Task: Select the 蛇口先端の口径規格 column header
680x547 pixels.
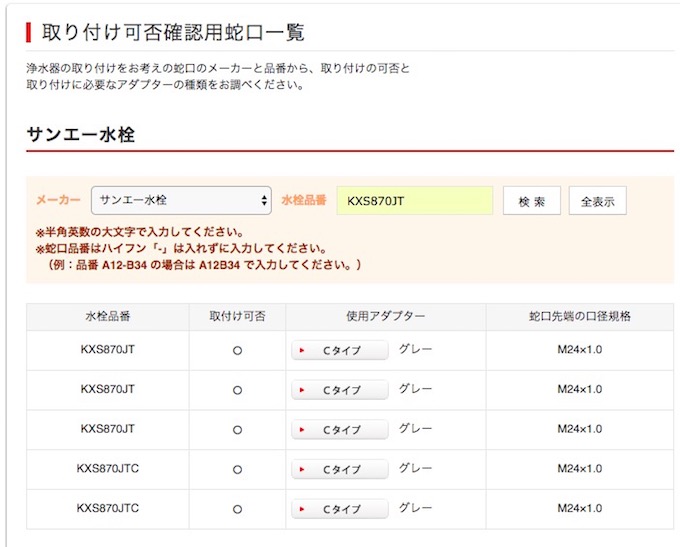Action: coord(580,316)
